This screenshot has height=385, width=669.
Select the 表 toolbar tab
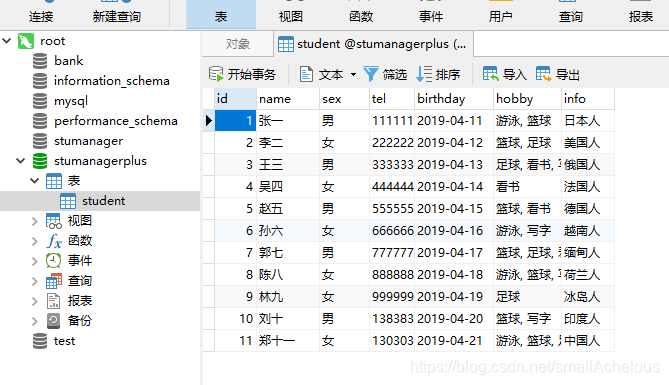click(221, 15)
